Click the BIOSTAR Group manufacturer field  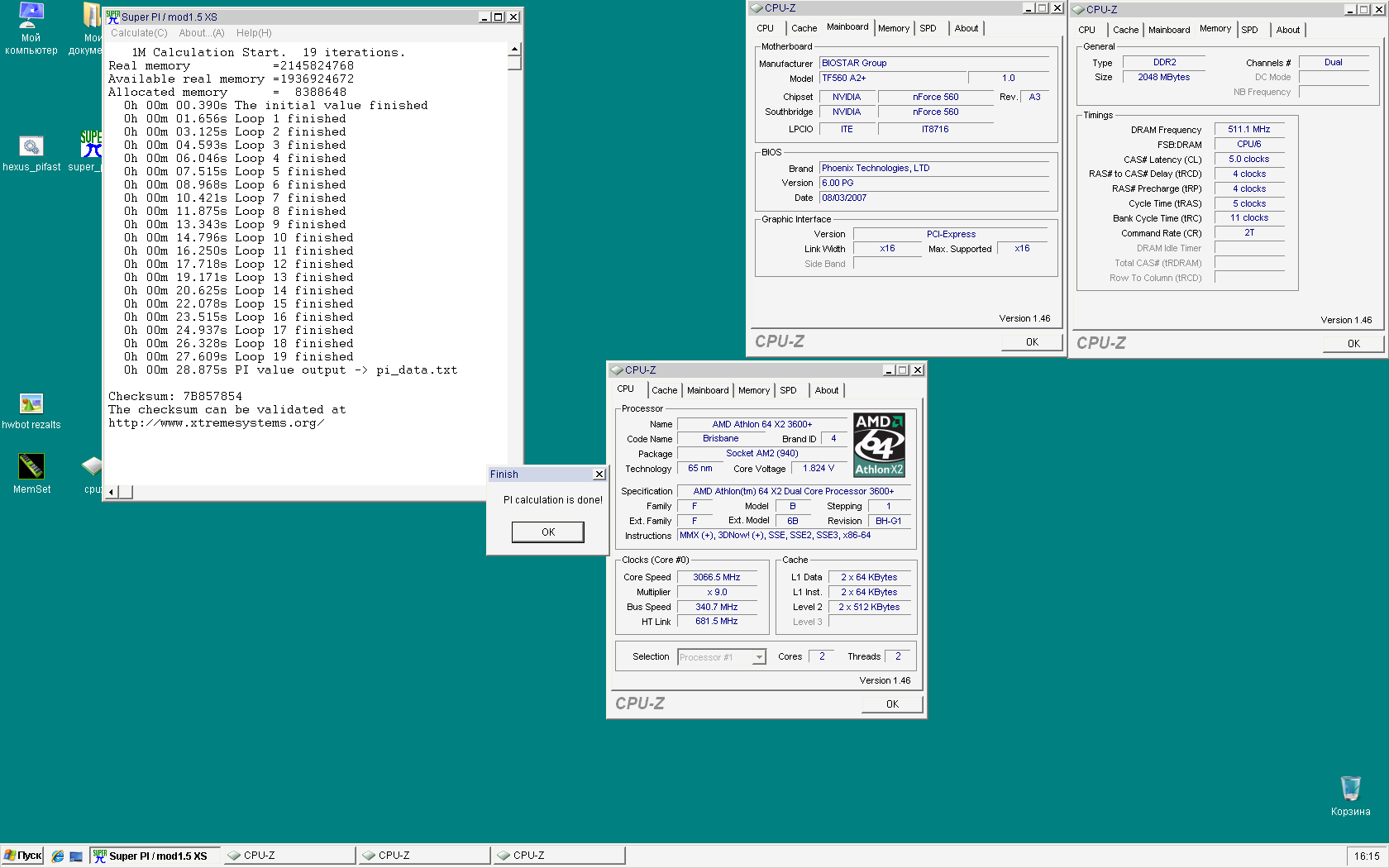(934, 63)
